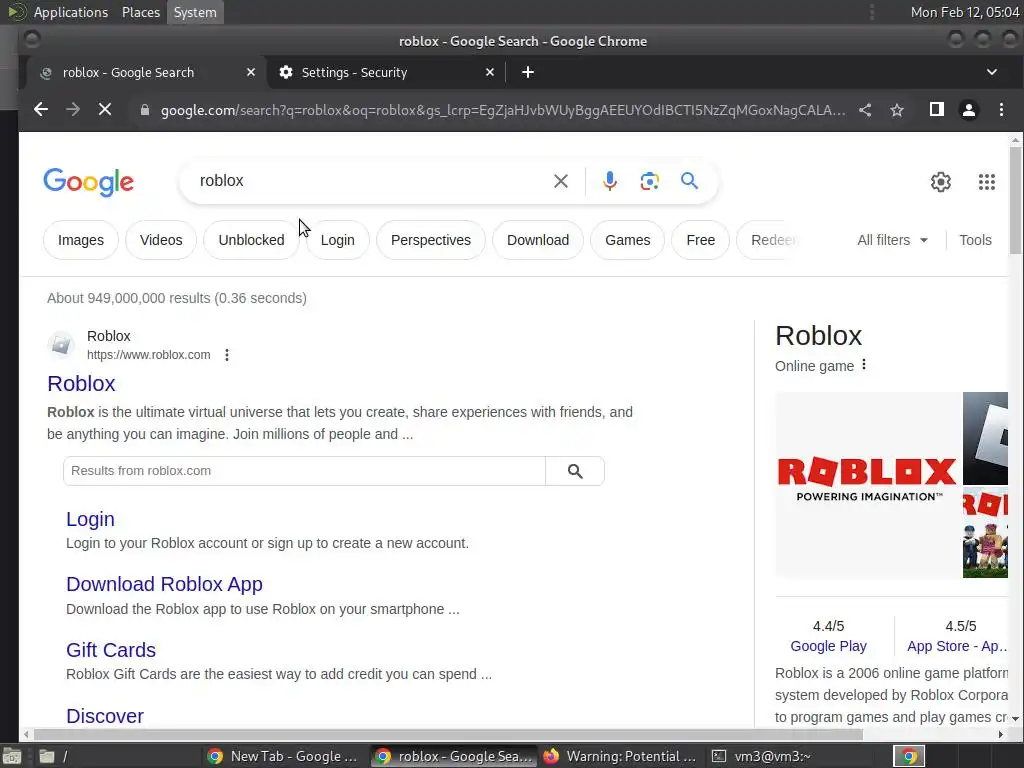
Task: Select the Unblocked filter chip
Action: click(251, 240)
